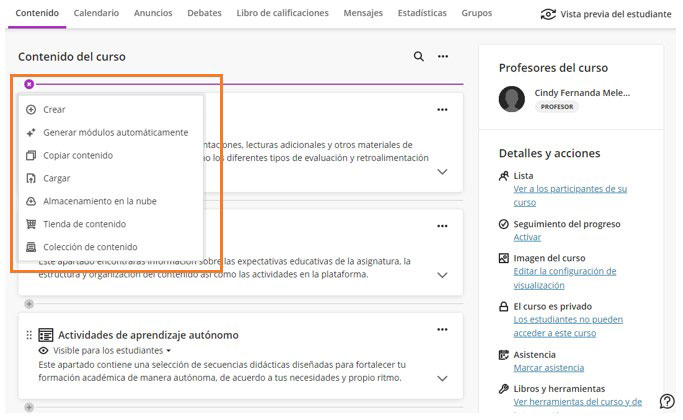The image size is (683, 420).
Task: Open Libro de calificaciones tab
Action: tap(282, 13)
